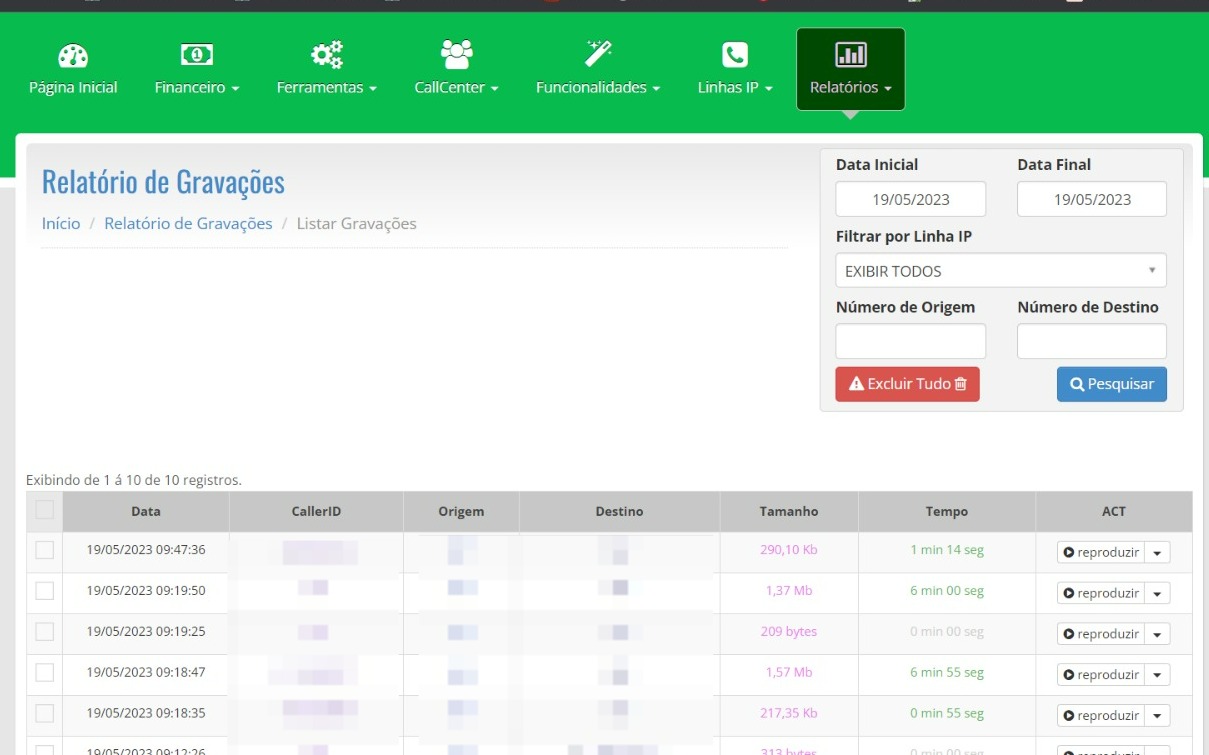Toggle the select-all checkbox in table header

tap(44, 510)
